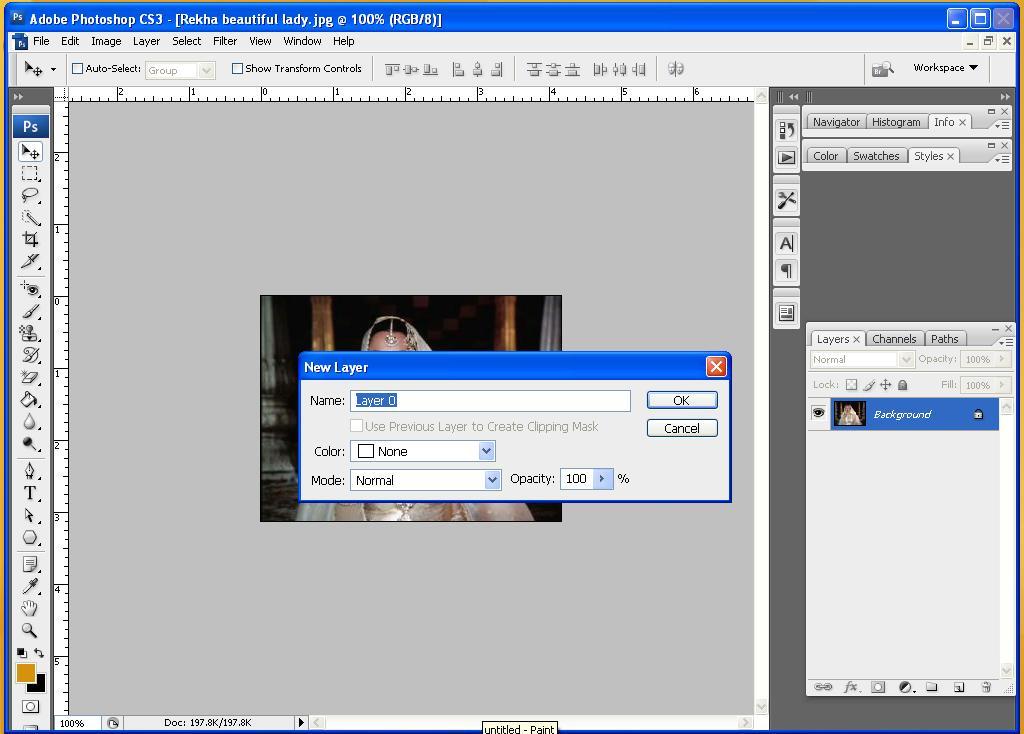
Task: Open layer styles with the fx icon
Action: pos(852,687)
